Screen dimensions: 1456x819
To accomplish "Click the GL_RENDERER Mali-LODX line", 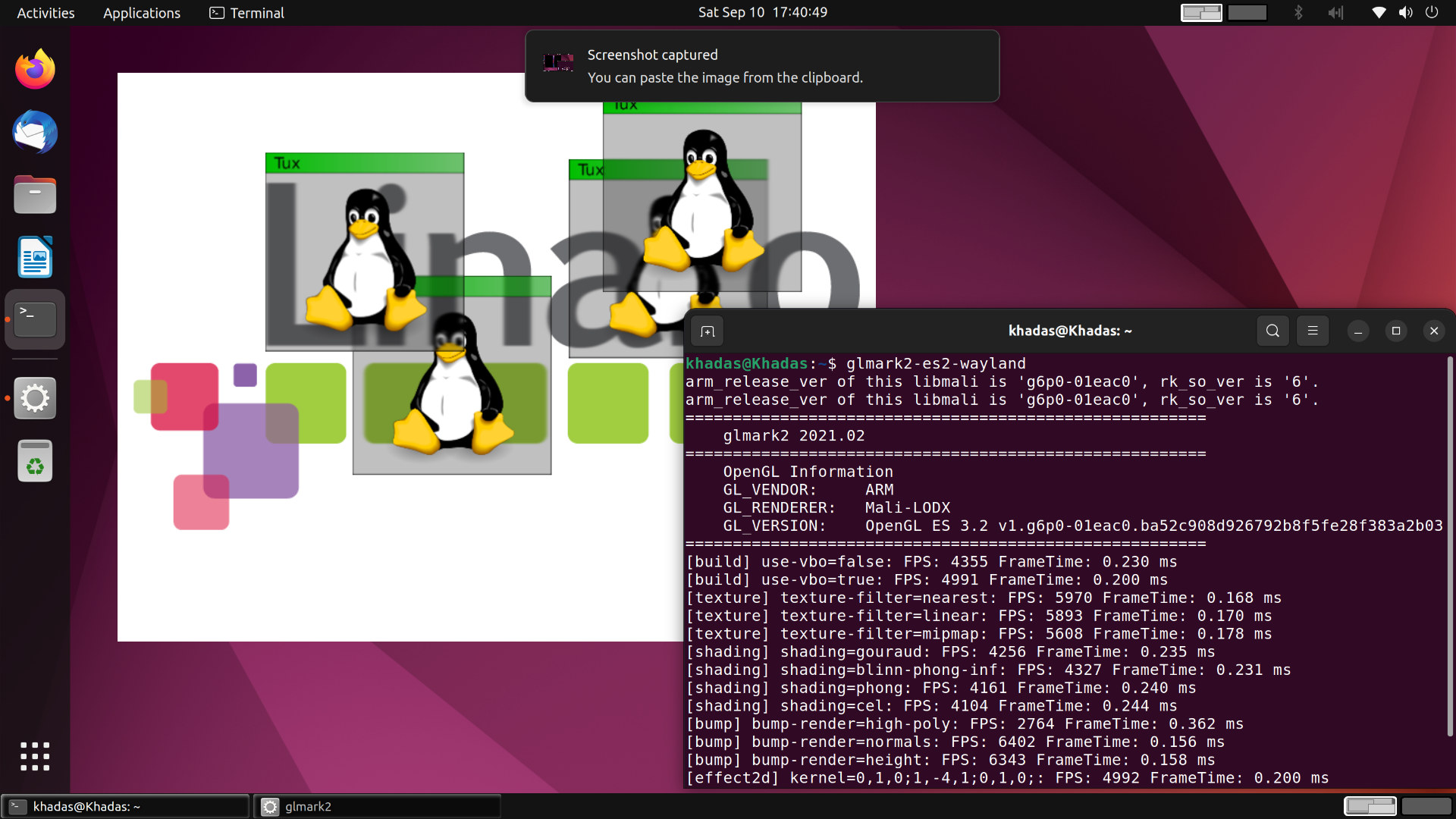I will (x=836, y=508).
